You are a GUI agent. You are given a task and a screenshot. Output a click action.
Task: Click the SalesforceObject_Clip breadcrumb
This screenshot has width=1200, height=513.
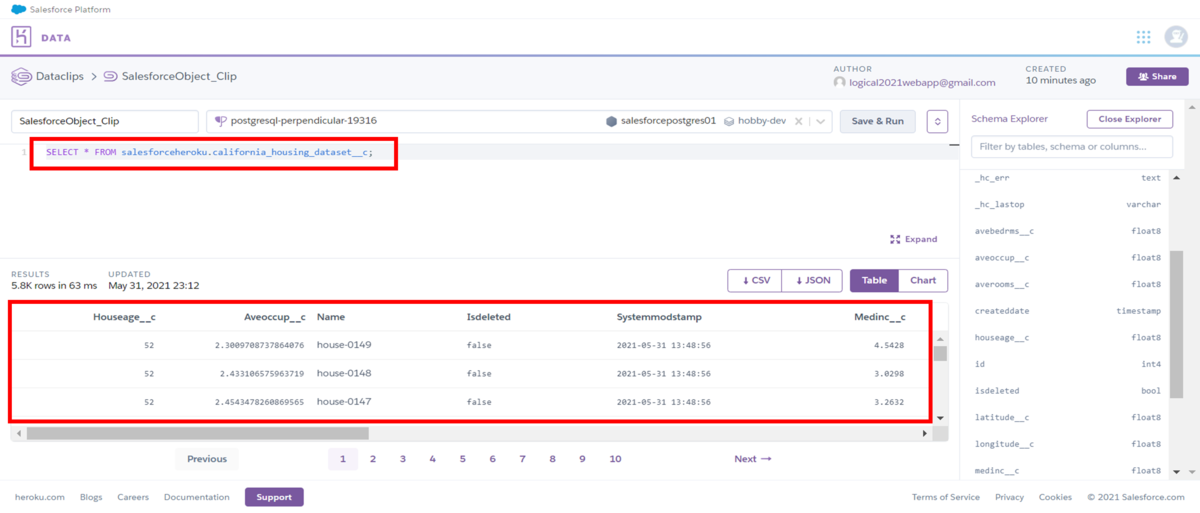point(178,76)
